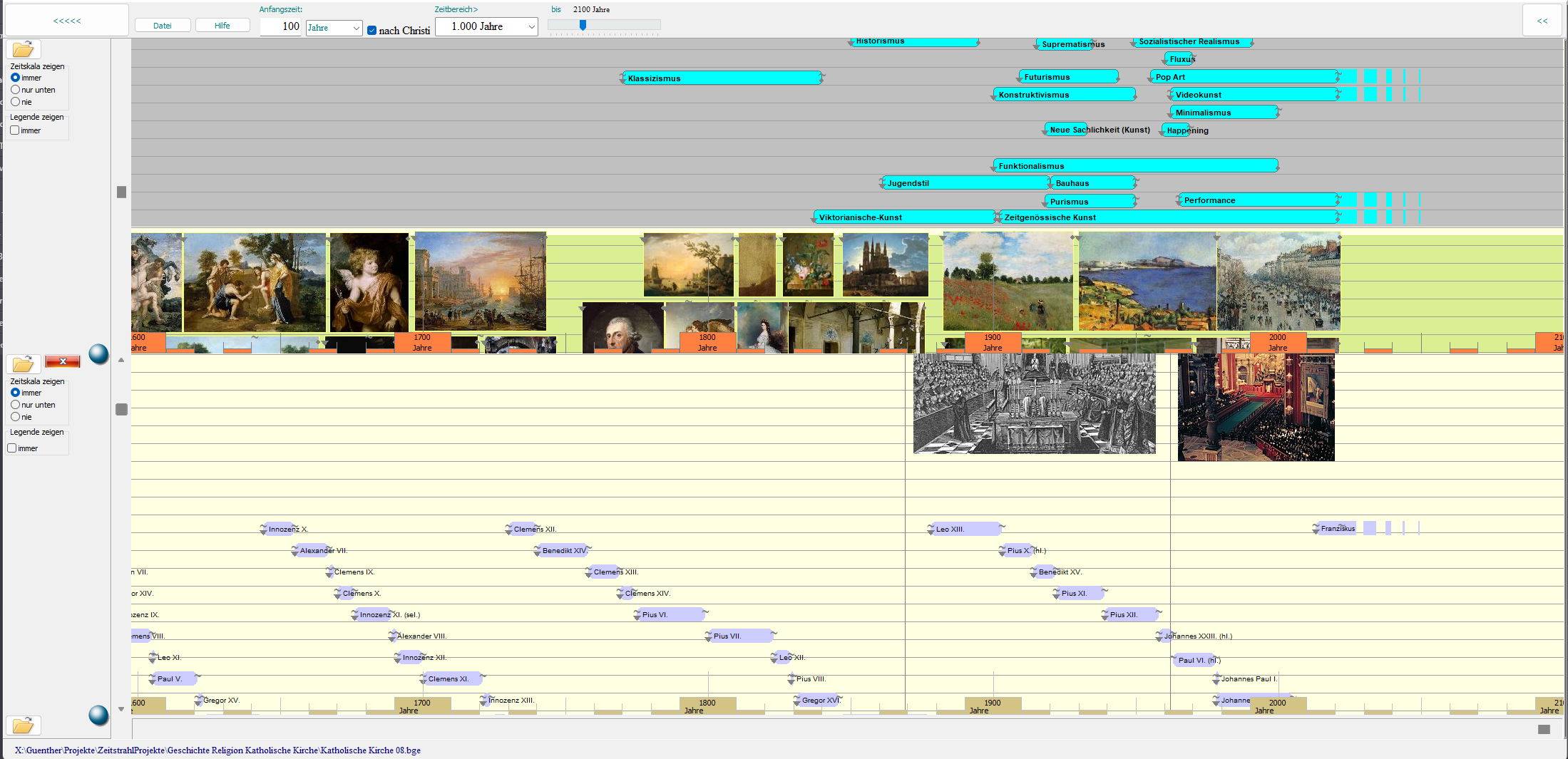This screenshot has height=759, width=1568.
Task: Click the << button top right
Action: click(x=1542, y=21)
